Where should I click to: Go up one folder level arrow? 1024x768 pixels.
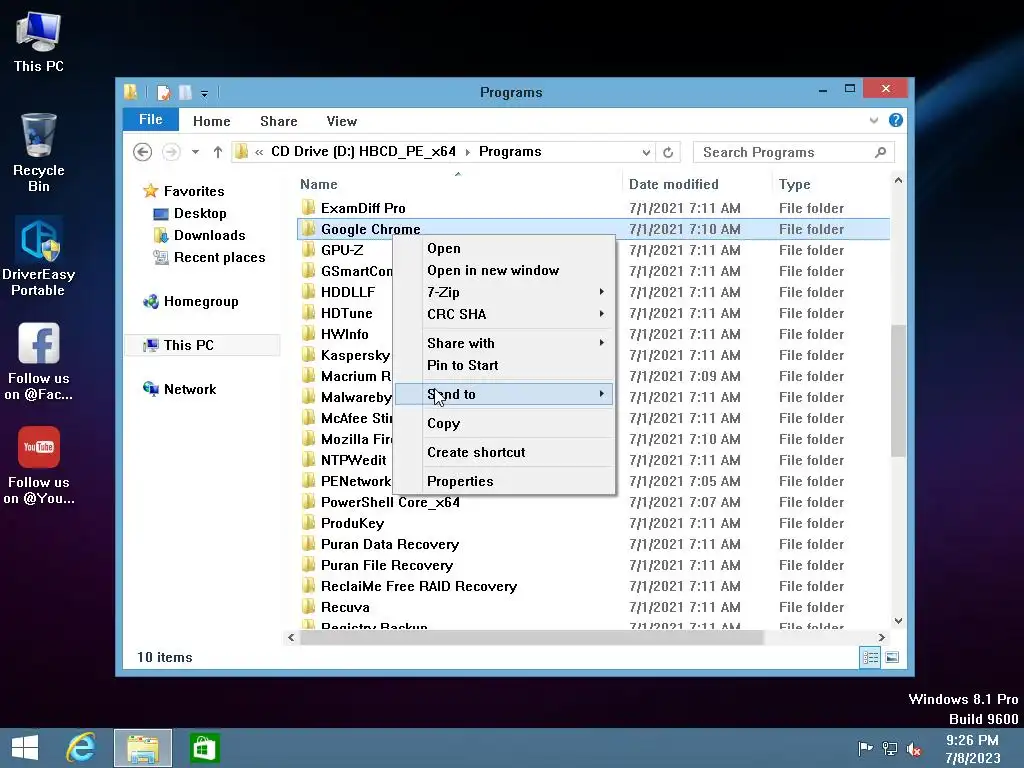point(217,152)
